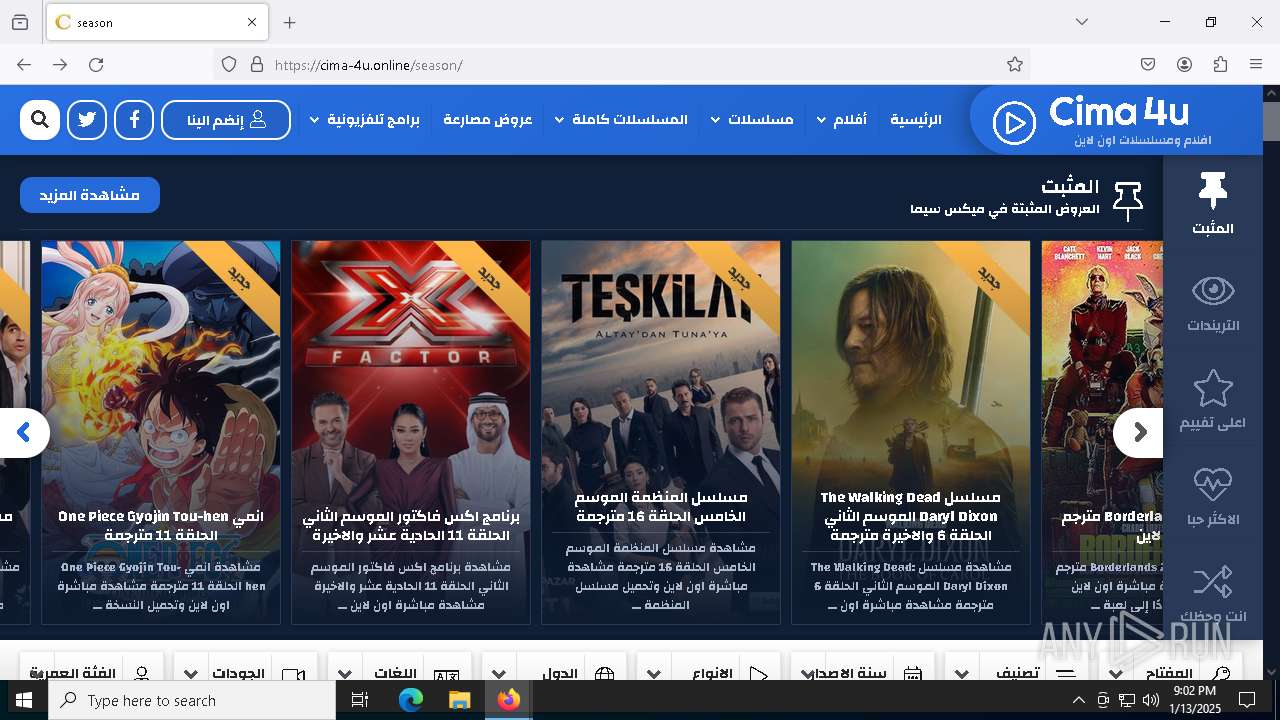This screenshot has width=1280, height=720.
Task: Click the browser back arrow
Action: (24, 65)
